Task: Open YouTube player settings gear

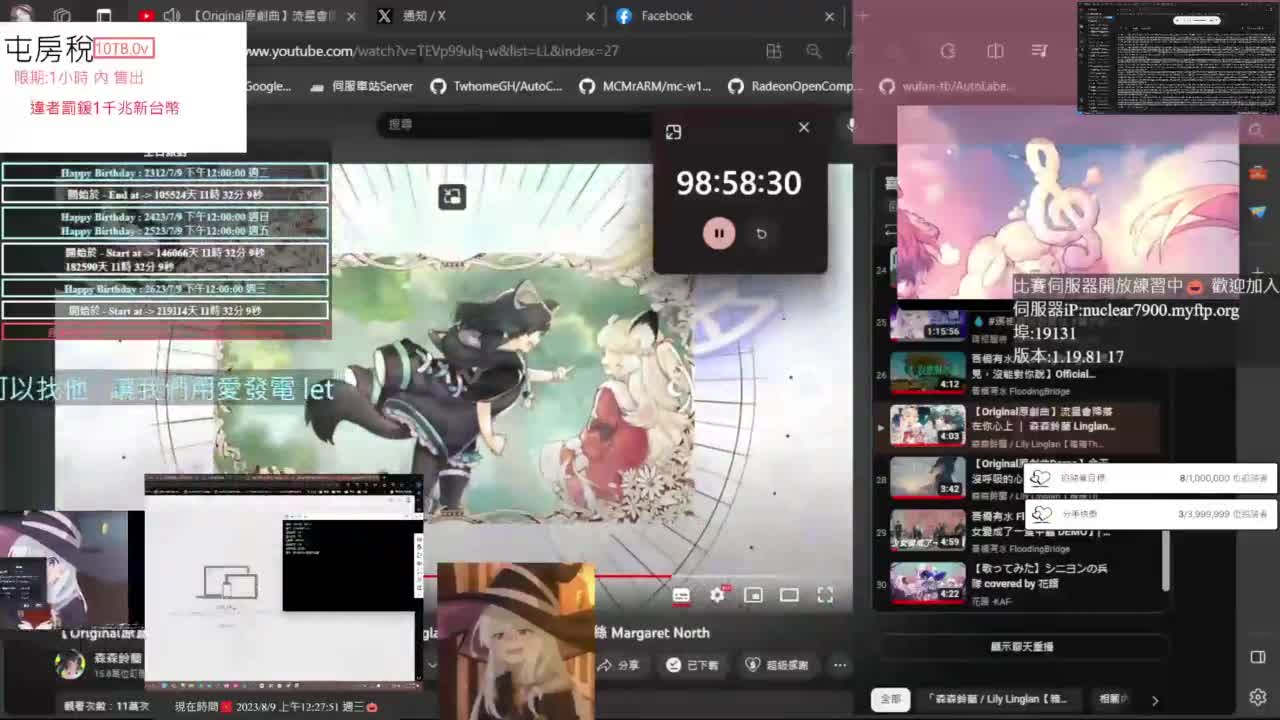Action: click(x=717, y=595)
